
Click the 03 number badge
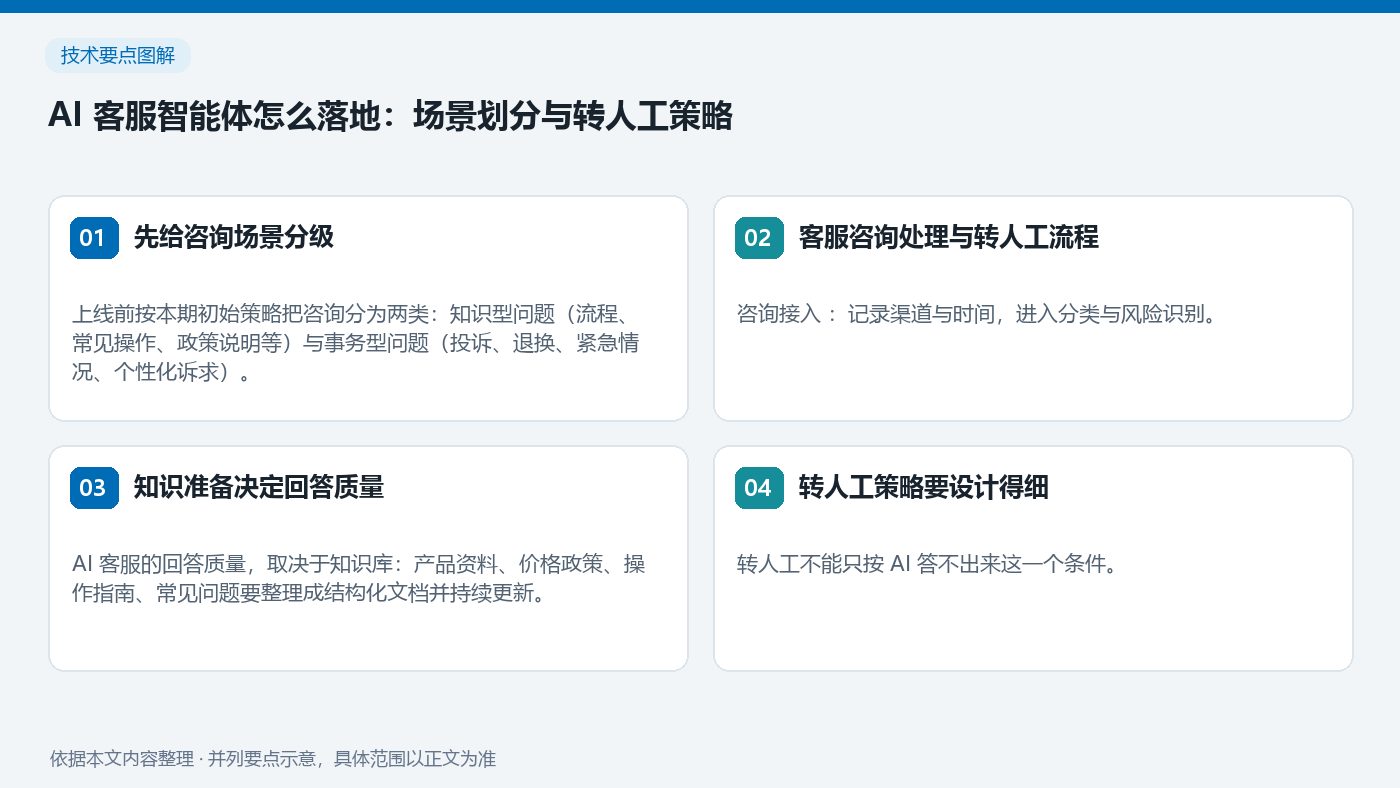pos(94,488)
